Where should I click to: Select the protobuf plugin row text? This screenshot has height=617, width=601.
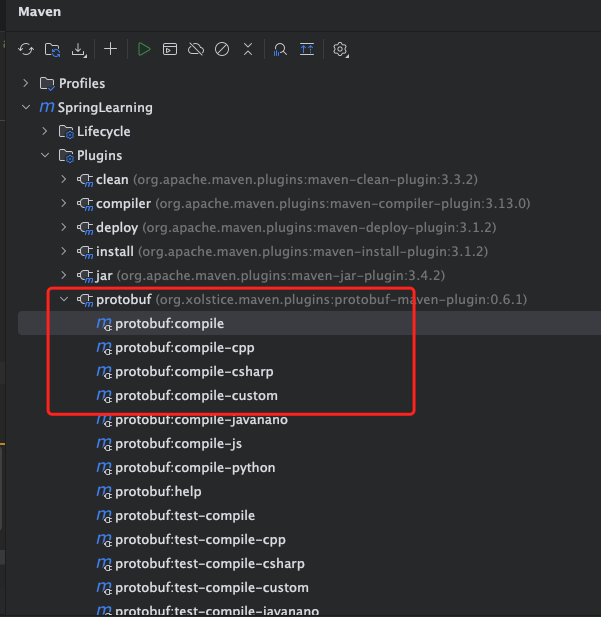[x=311, y=300]
